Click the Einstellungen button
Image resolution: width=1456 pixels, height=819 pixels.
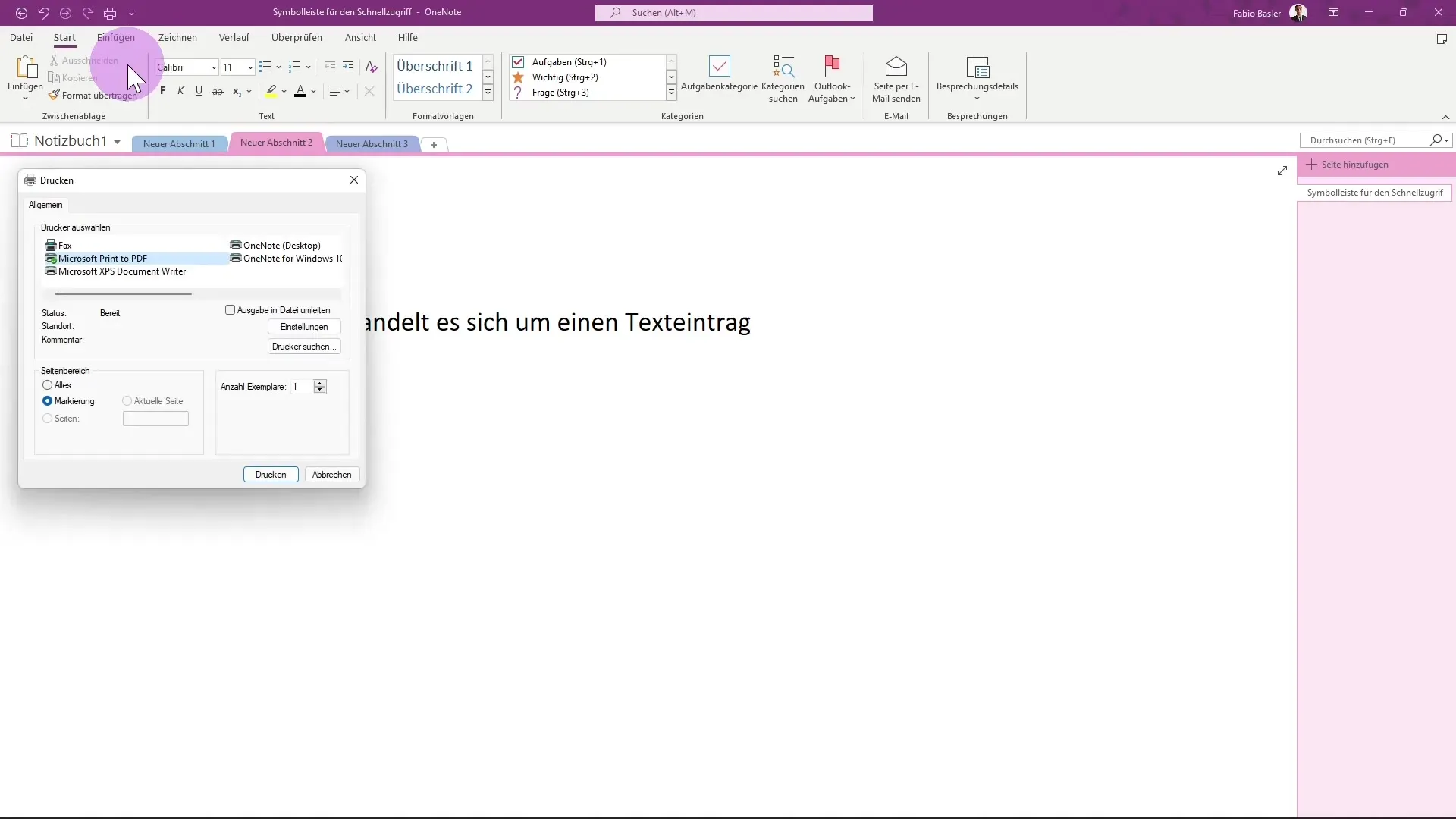(x=304, y=327)
